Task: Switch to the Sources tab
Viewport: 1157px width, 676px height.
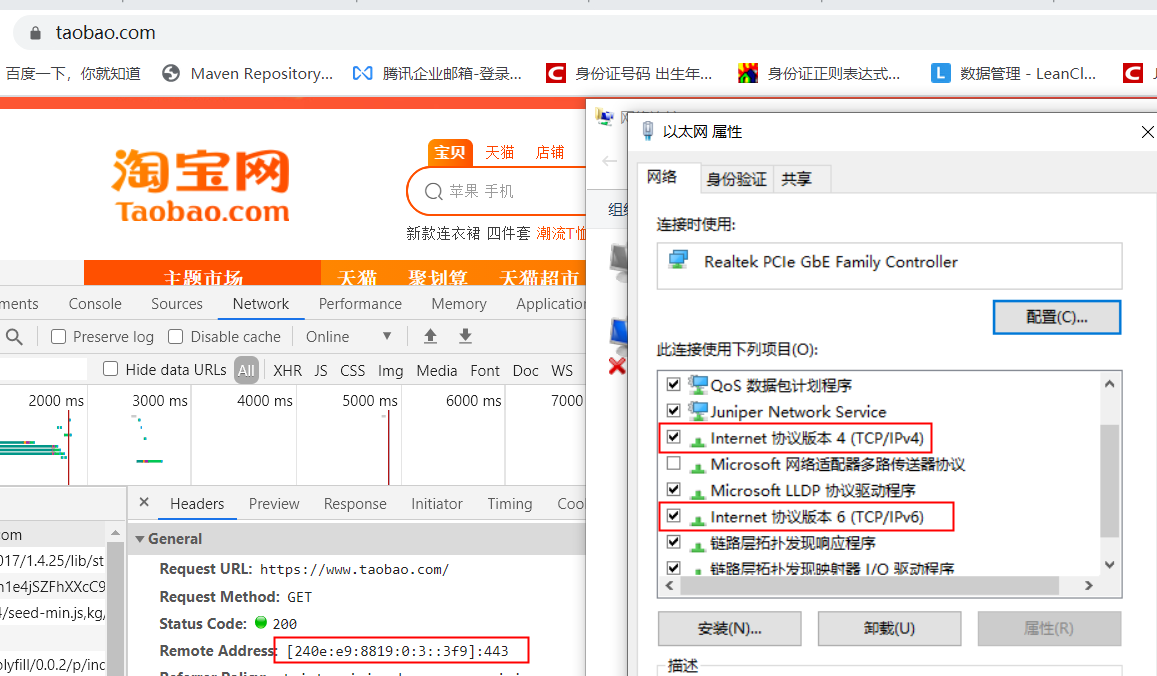Action: pyautogui.click(x=176, y=304)
